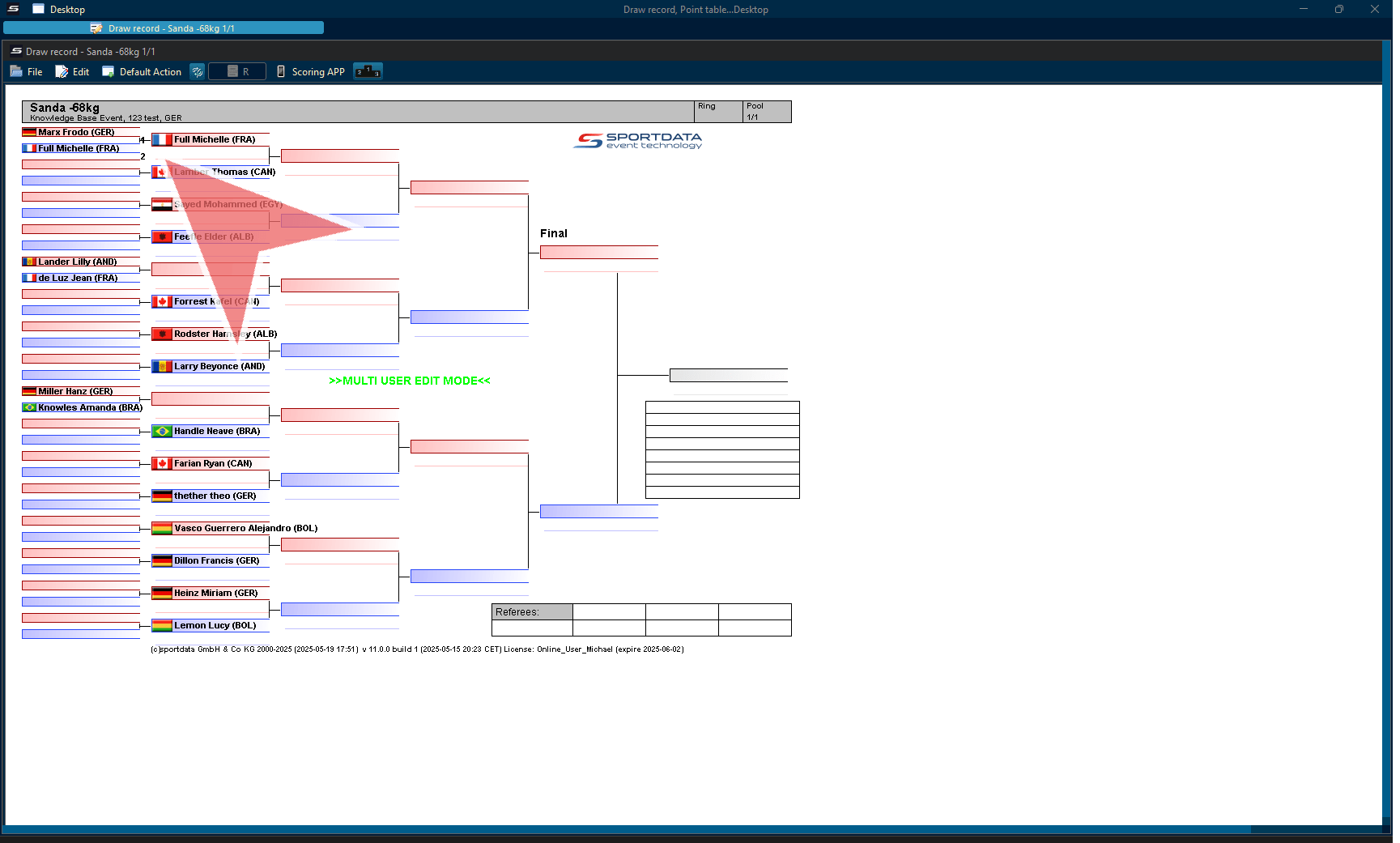Select Vasco Guerrero Alejandro (BOL) entry
The image size is (1400, 843).
tap(245, 529)
